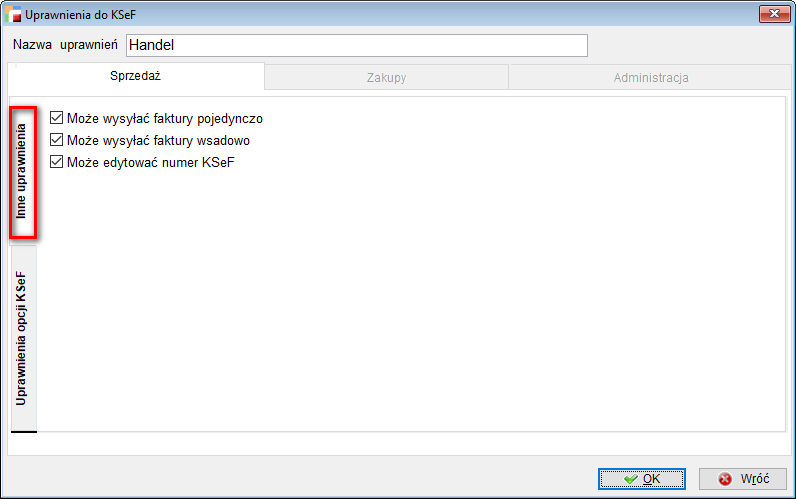Click the red X icon on Wróć

tap(725, 479)
